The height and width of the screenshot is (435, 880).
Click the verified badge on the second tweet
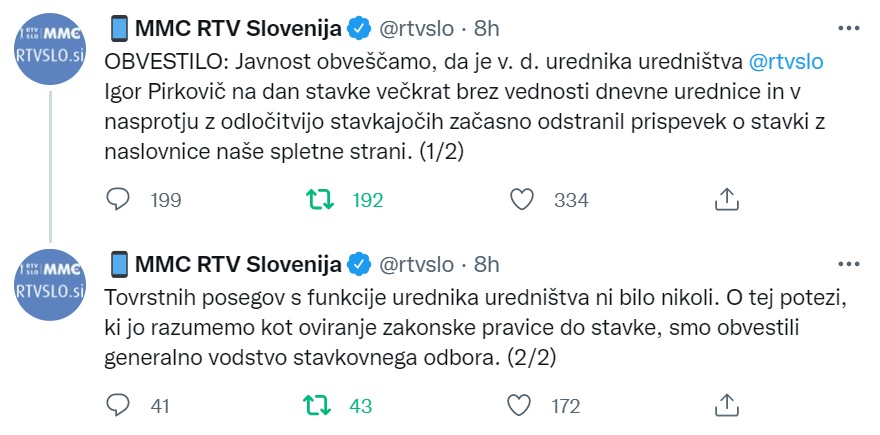point(359,264)
